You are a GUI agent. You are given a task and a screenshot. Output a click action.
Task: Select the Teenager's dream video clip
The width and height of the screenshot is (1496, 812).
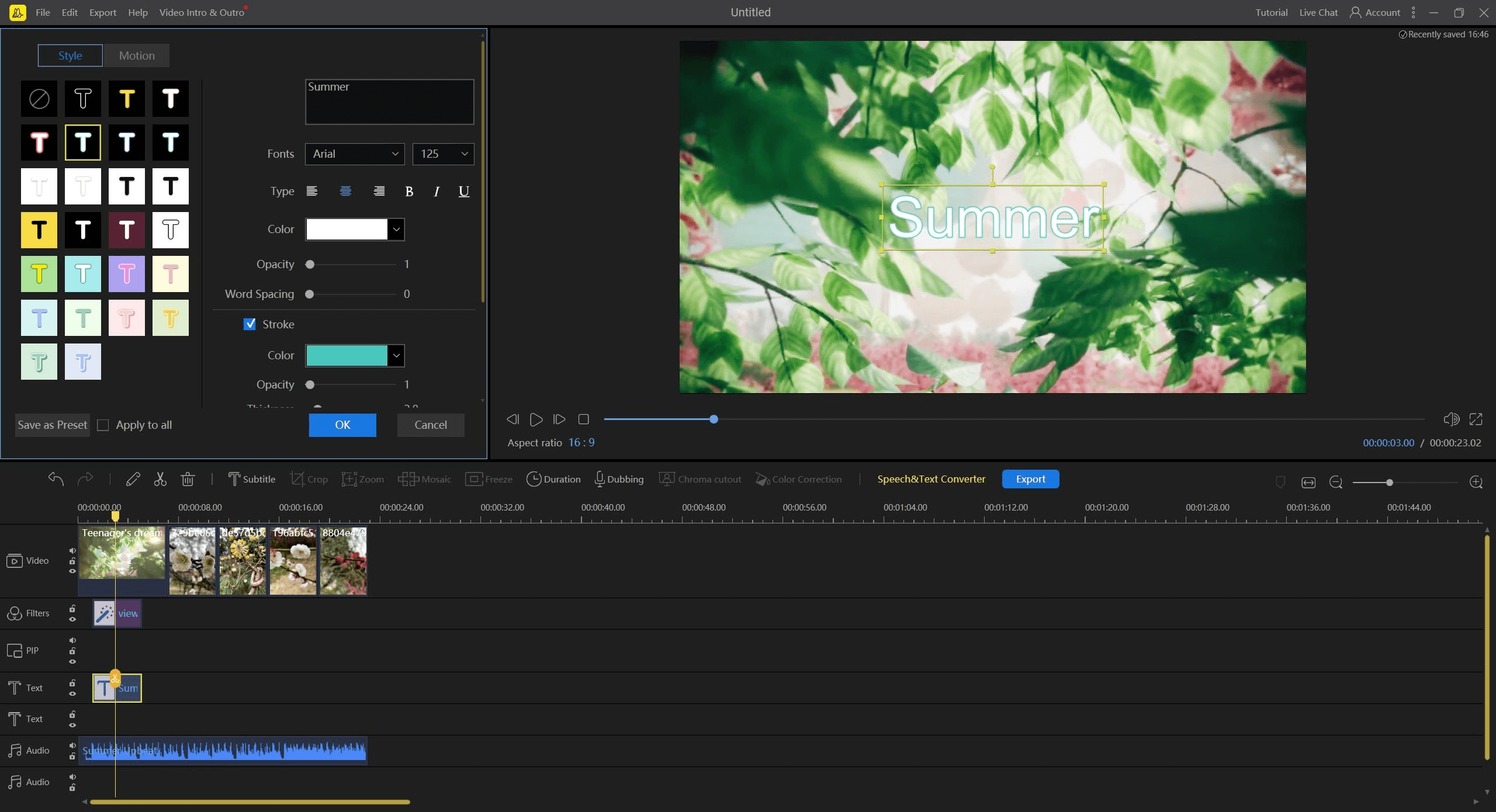[122, 560]
